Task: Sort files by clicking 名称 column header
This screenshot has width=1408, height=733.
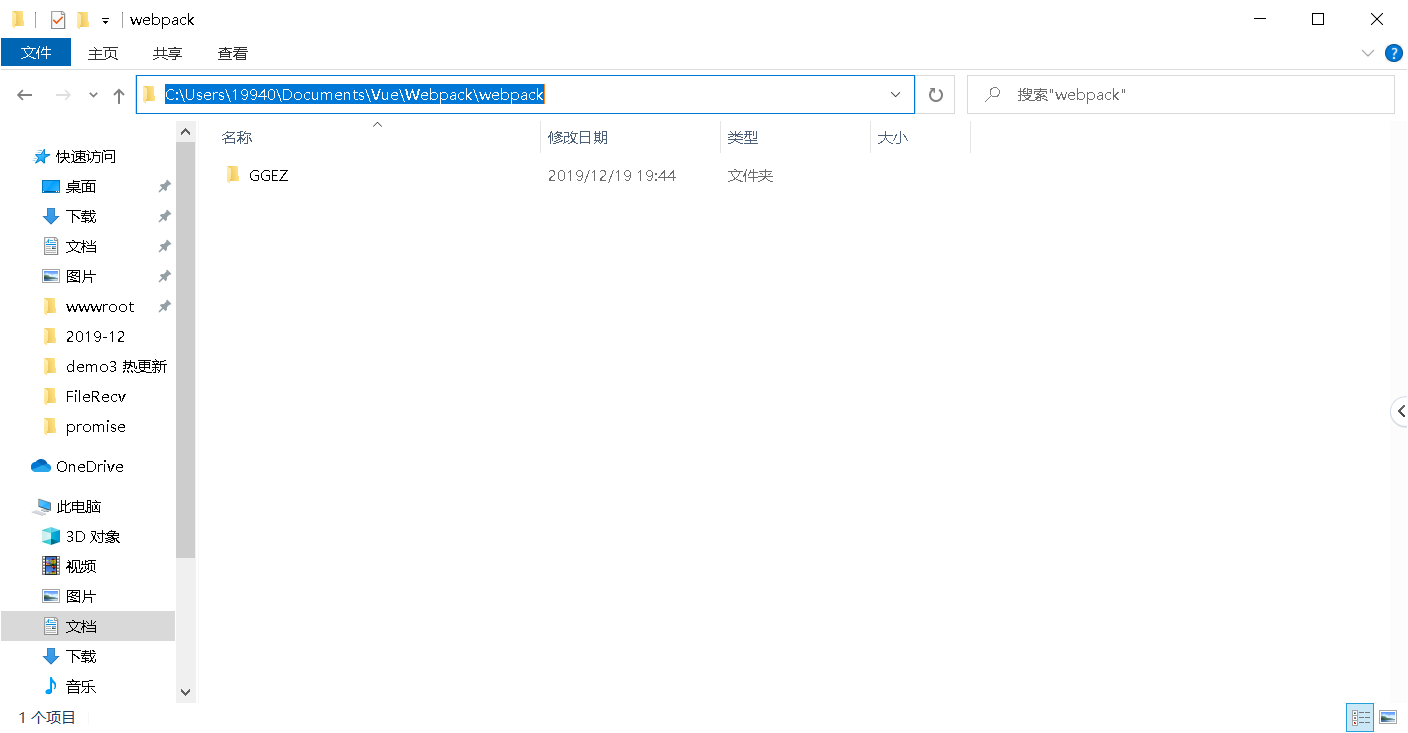Action: click(x=237, y=137)
